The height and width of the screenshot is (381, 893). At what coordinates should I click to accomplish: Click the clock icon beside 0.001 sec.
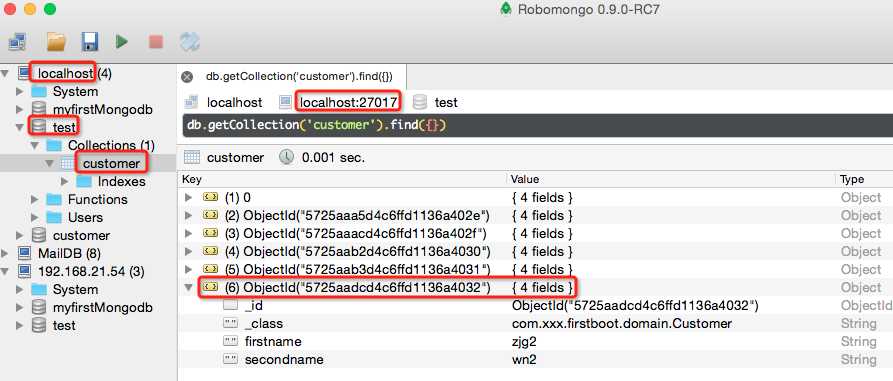click(286, 157)
